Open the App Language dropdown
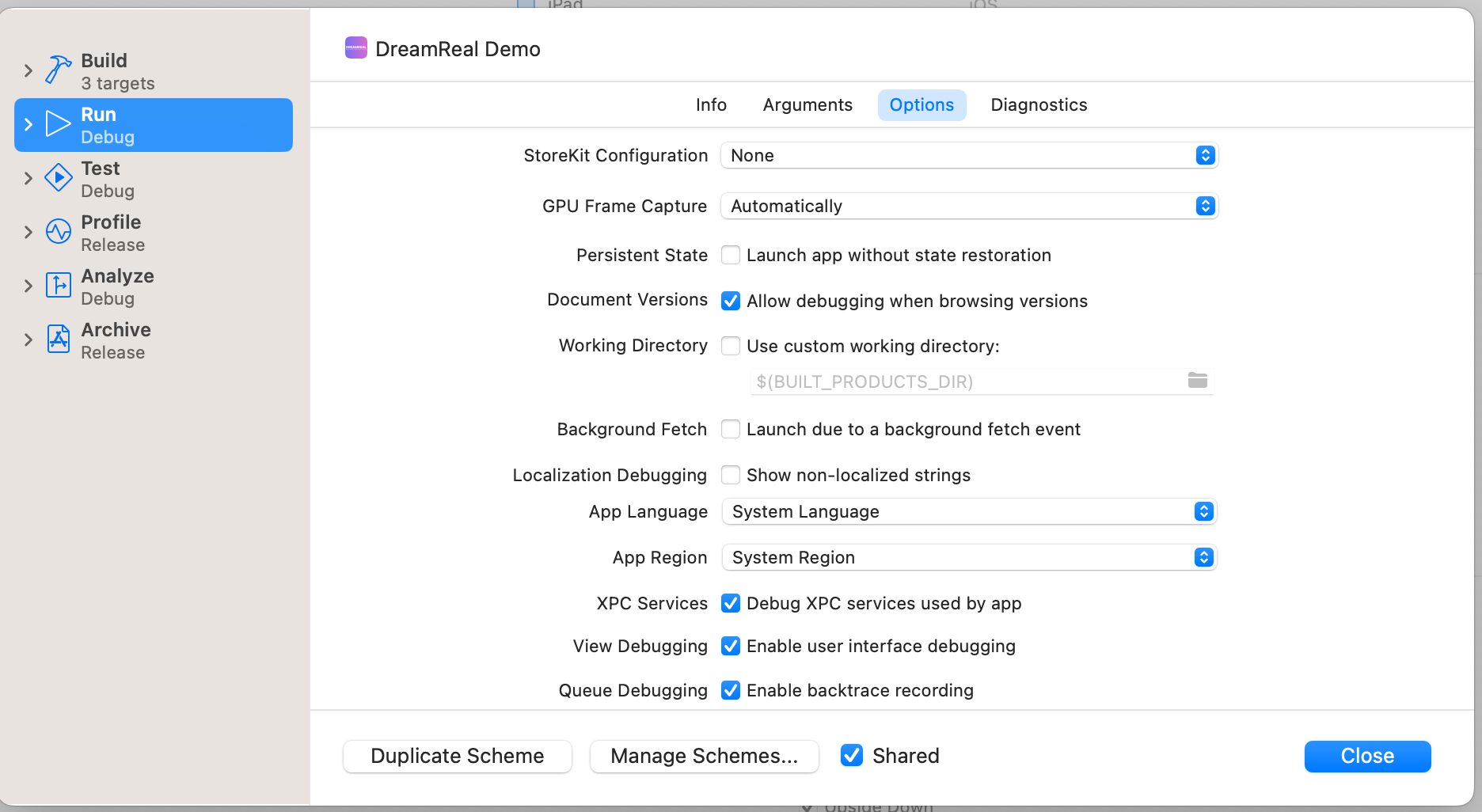 969,512
